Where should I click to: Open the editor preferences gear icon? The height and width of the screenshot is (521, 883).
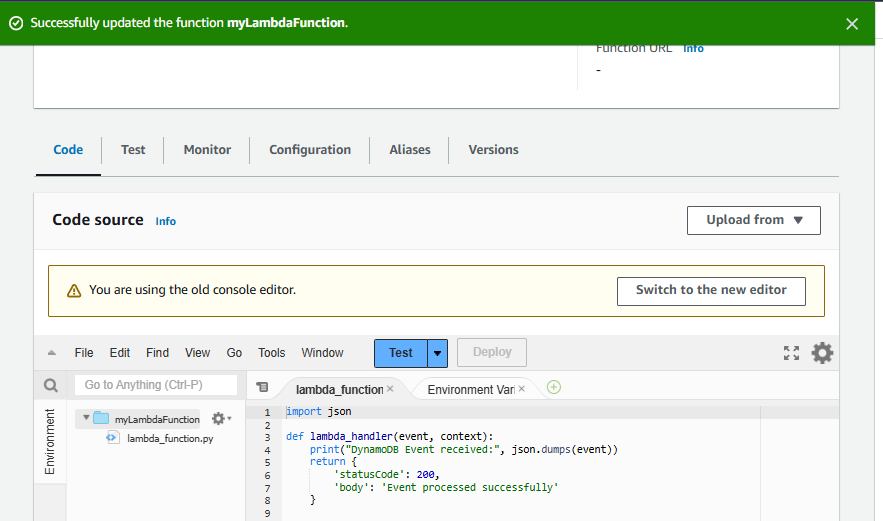[x=822, y=353]
